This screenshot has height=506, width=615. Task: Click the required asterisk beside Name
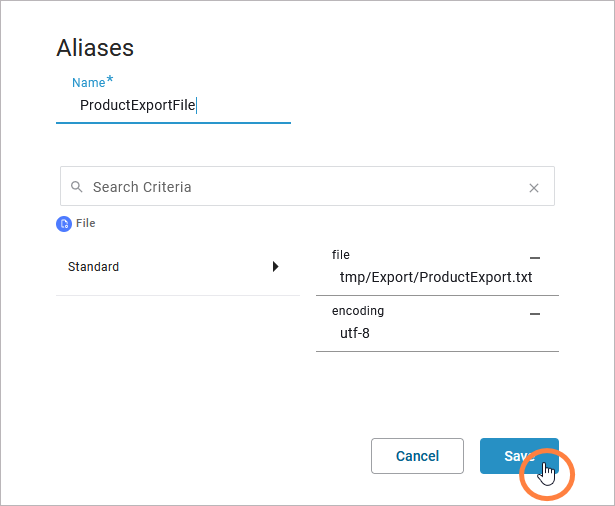pos(110,81)
